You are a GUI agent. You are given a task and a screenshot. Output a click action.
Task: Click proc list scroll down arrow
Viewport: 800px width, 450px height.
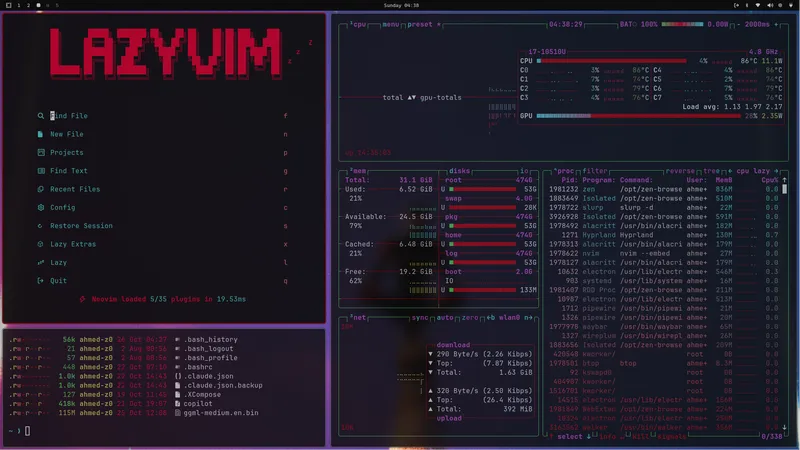785,428
